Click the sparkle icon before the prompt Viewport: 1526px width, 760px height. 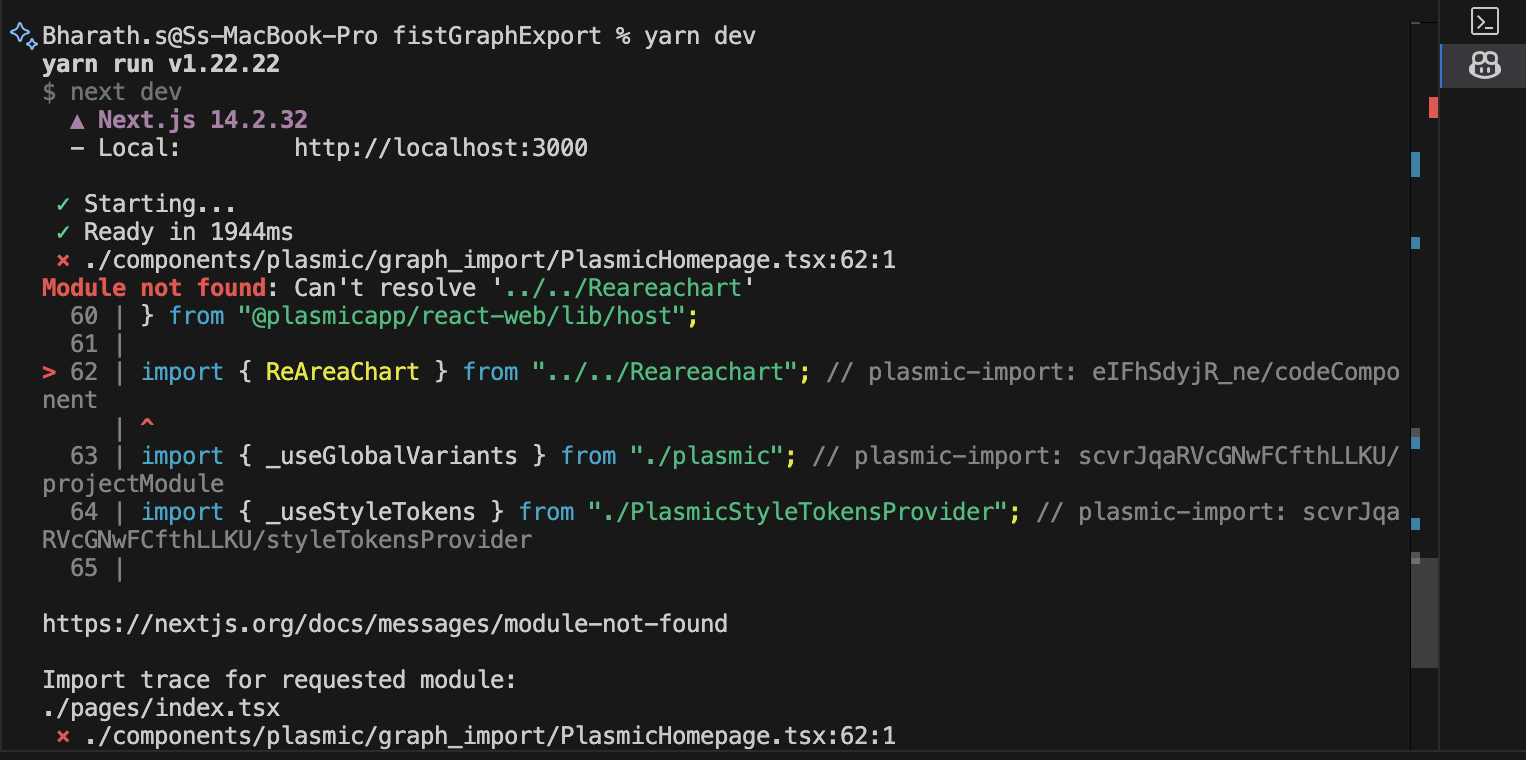(x=22, y=35)
